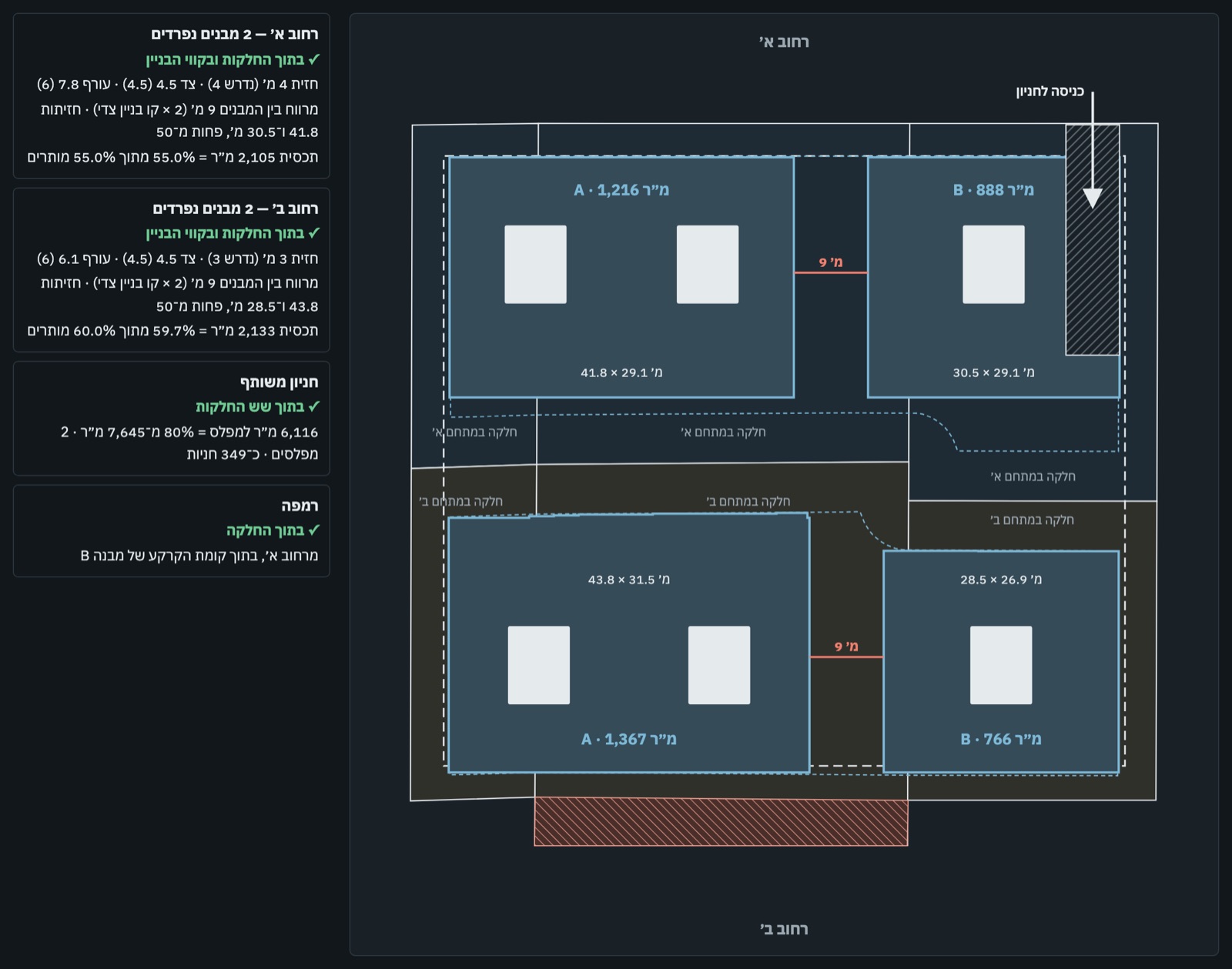Click the A · 1,216 מ״ר building label

(x=621, y=190)
